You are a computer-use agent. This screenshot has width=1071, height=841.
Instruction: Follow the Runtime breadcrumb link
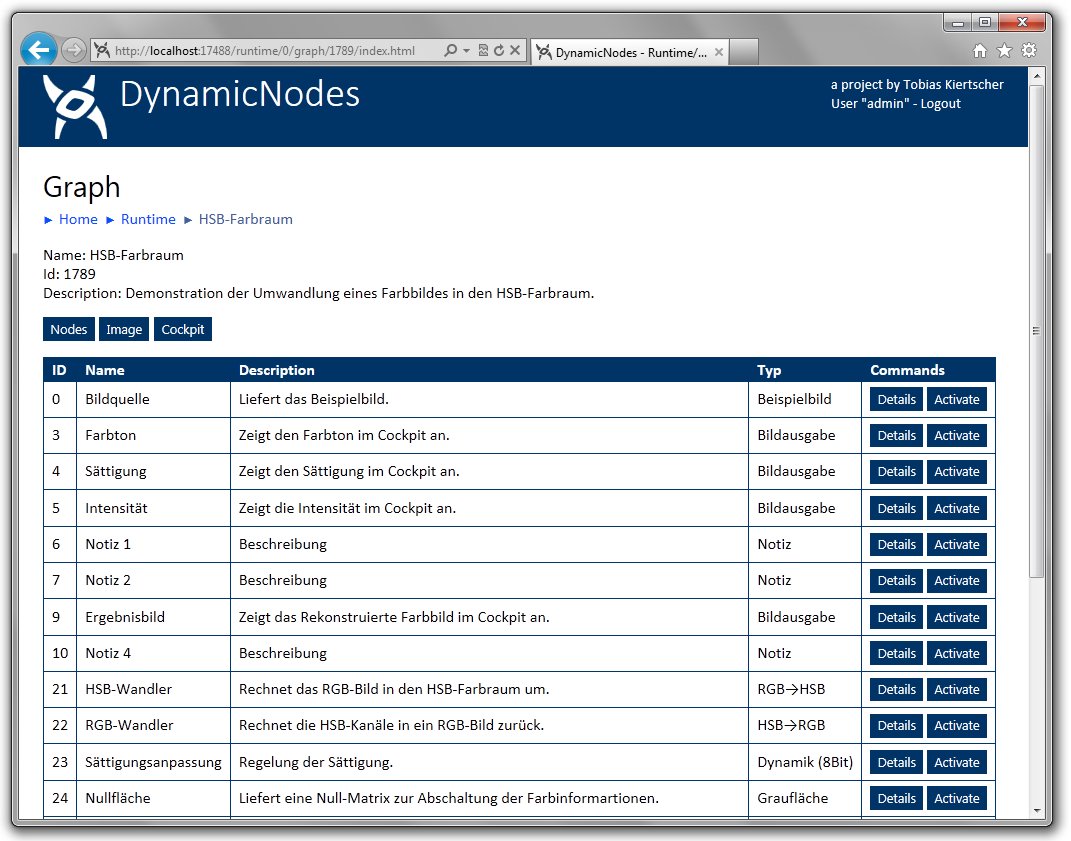click(x=148, y=219)
